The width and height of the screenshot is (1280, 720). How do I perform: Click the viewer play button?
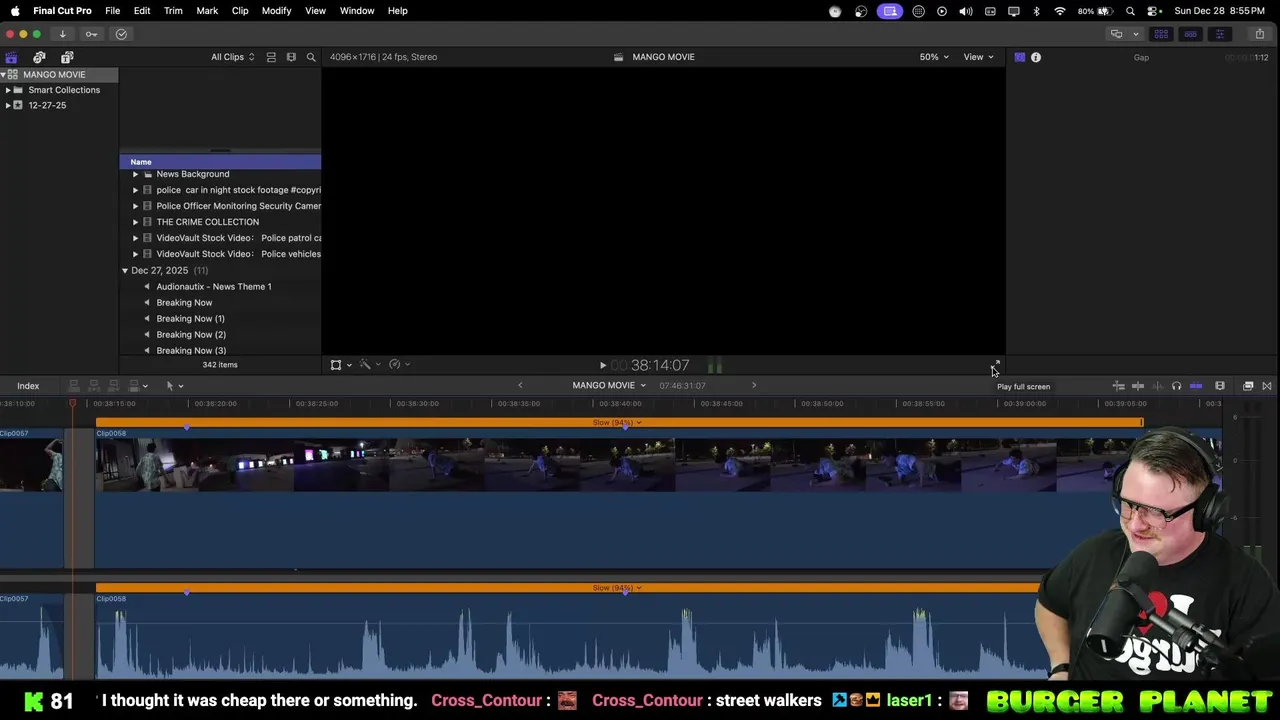(602, 366)
